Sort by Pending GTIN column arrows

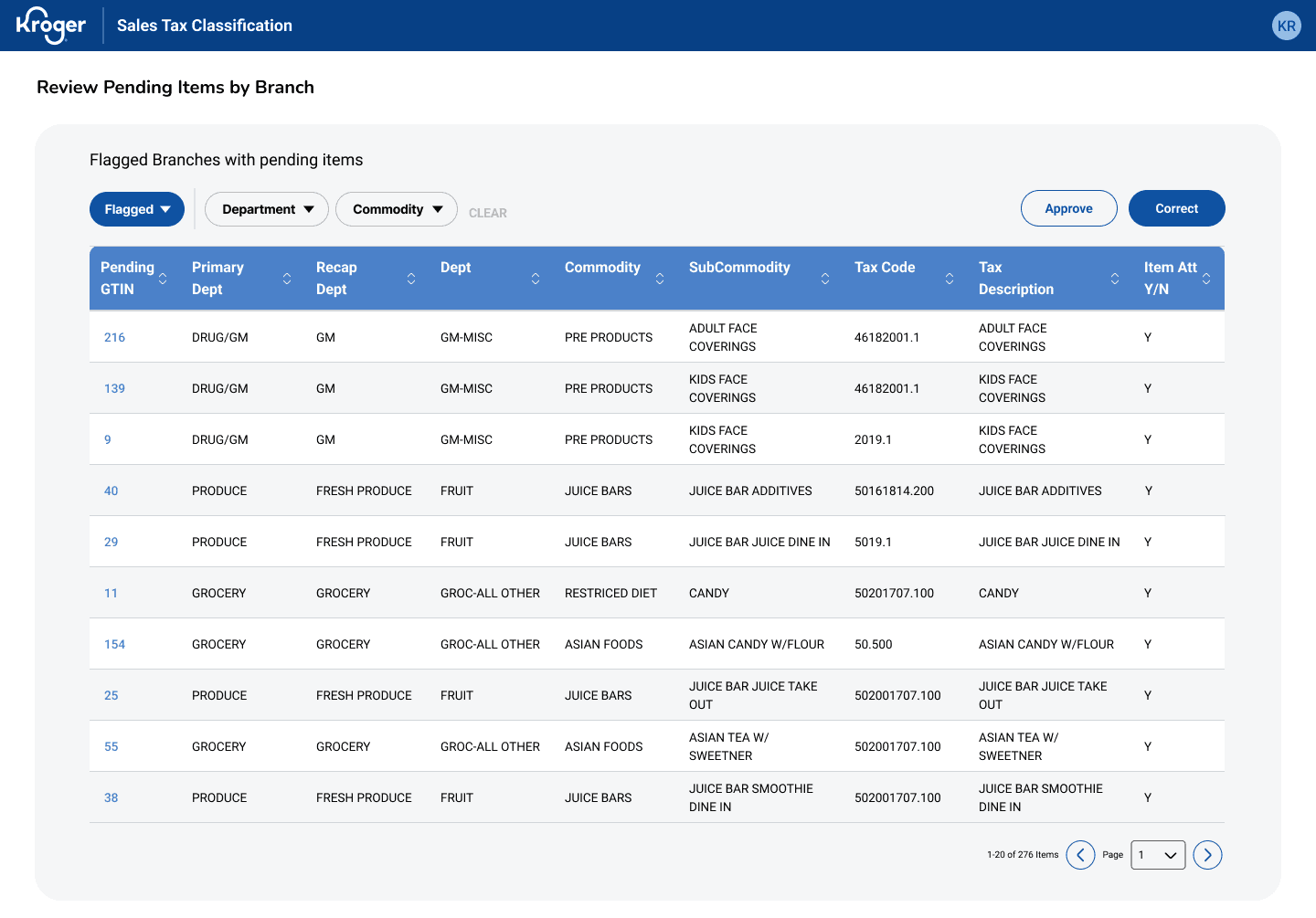click(x=163, y=279)
